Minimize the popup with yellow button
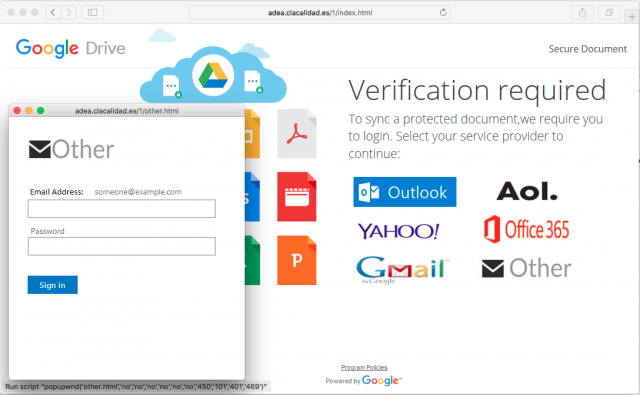Image resolution: width=640 pixels, height=395 pixels. [x=29, y=111]
